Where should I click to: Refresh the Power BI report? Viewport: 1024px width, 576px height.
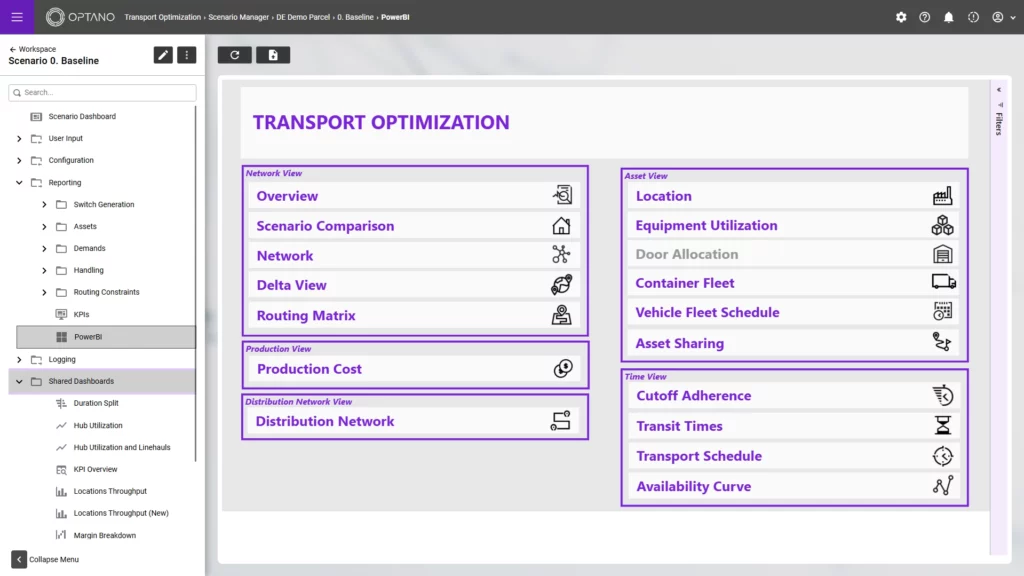coord(235,55)
